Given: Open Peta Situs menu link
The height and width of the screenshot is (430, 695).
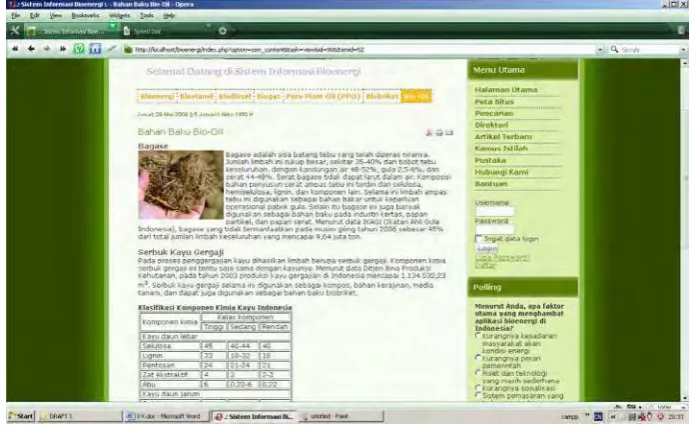Looking at the screenshot, I should coord(494,102).
